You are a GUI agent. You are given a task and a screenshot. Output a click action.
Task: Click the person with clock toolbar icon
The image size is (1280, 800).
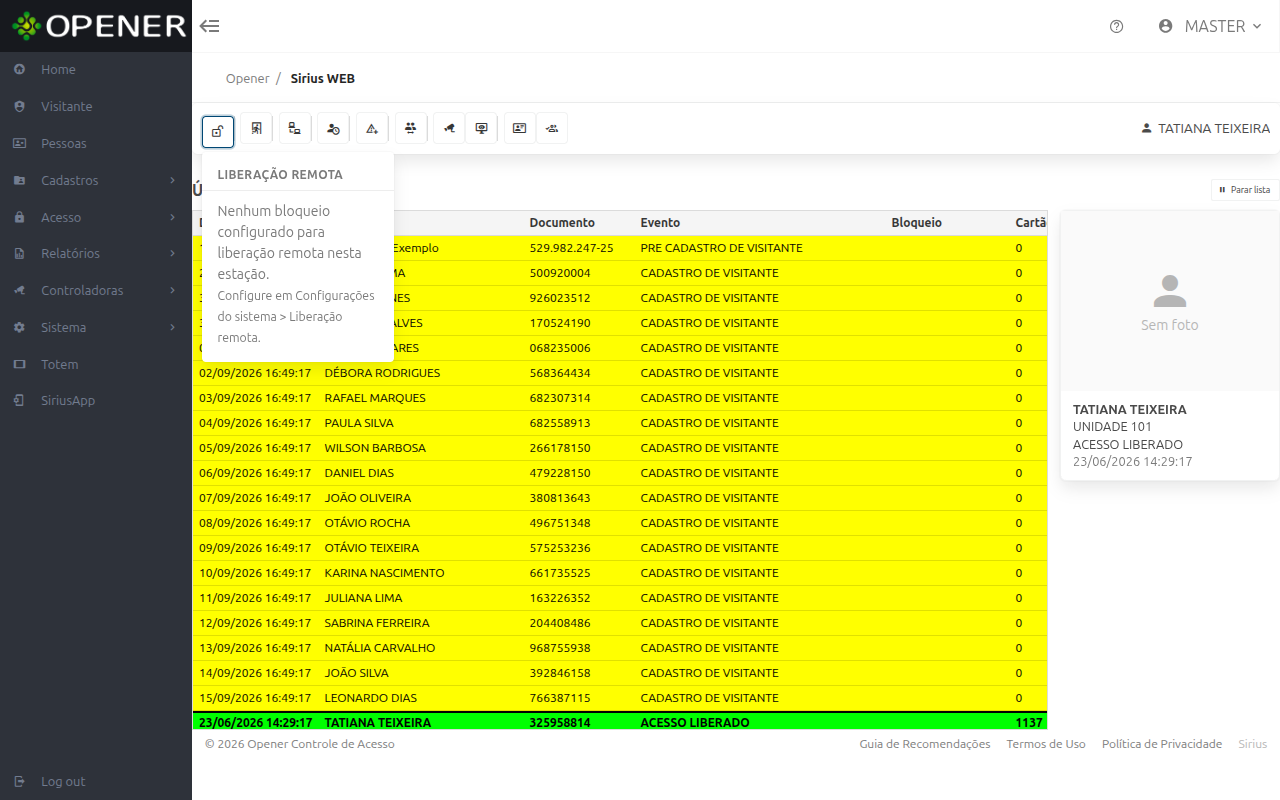pos(333,128)
